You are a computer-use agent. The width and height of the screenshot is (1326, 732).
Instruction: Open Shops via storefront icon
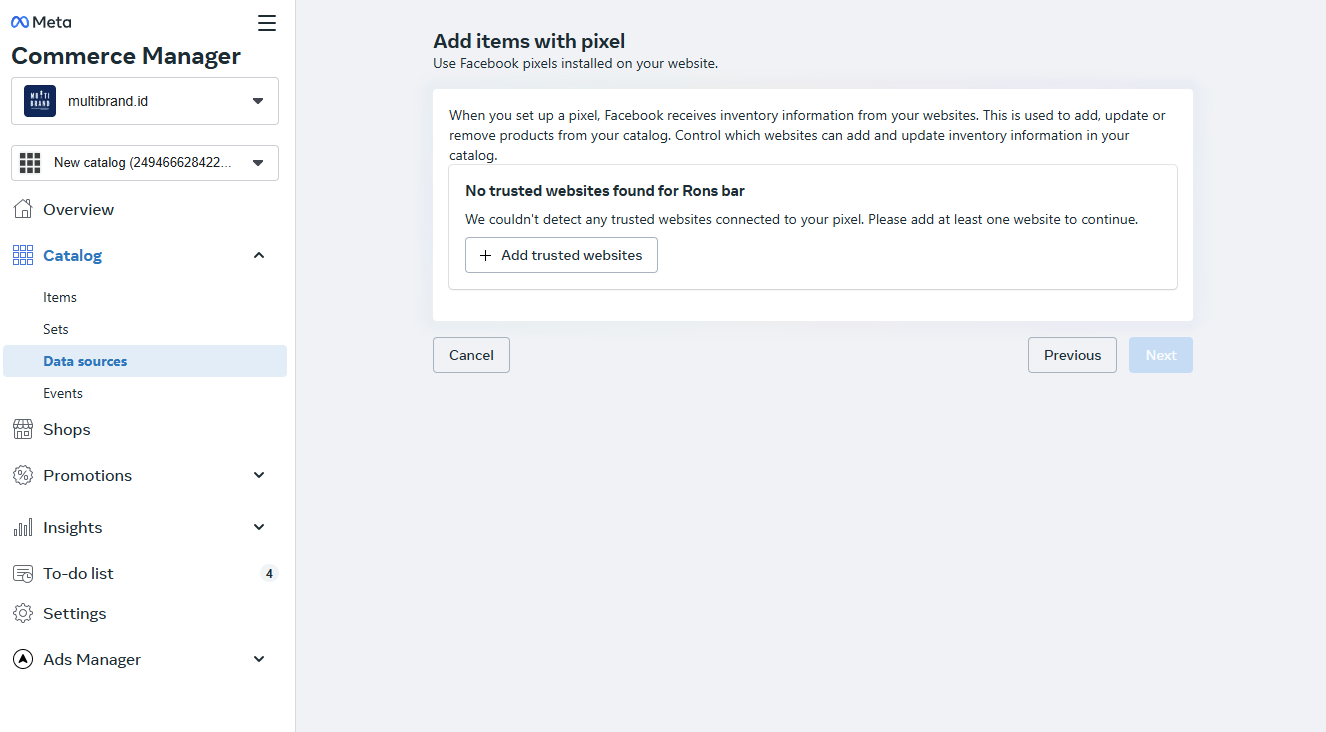22,429
